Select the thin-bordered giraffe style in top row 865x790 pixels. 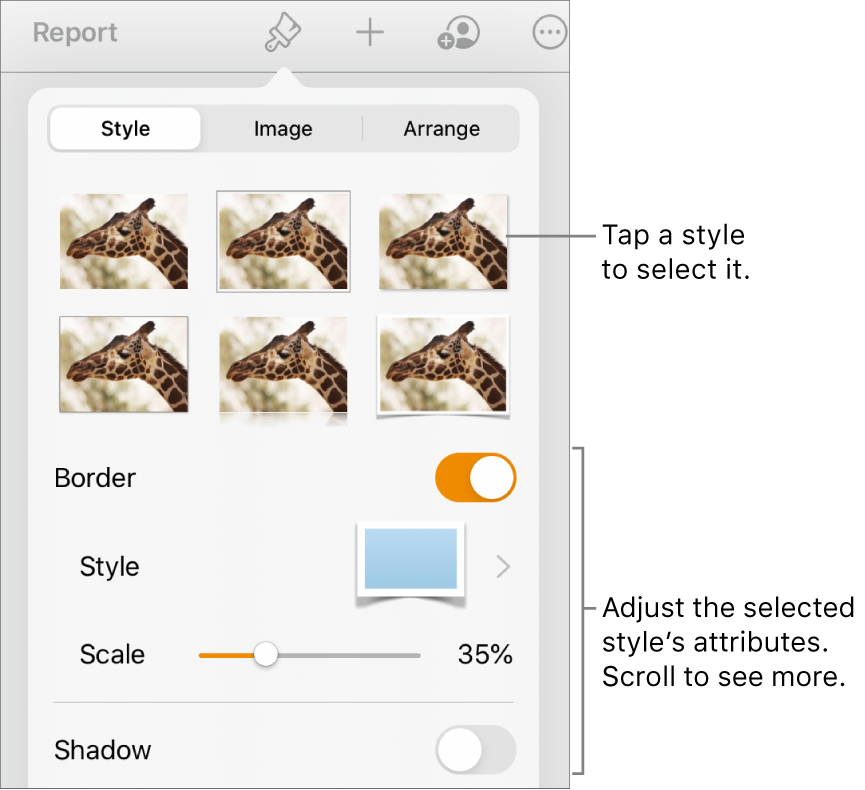[283, 241]
